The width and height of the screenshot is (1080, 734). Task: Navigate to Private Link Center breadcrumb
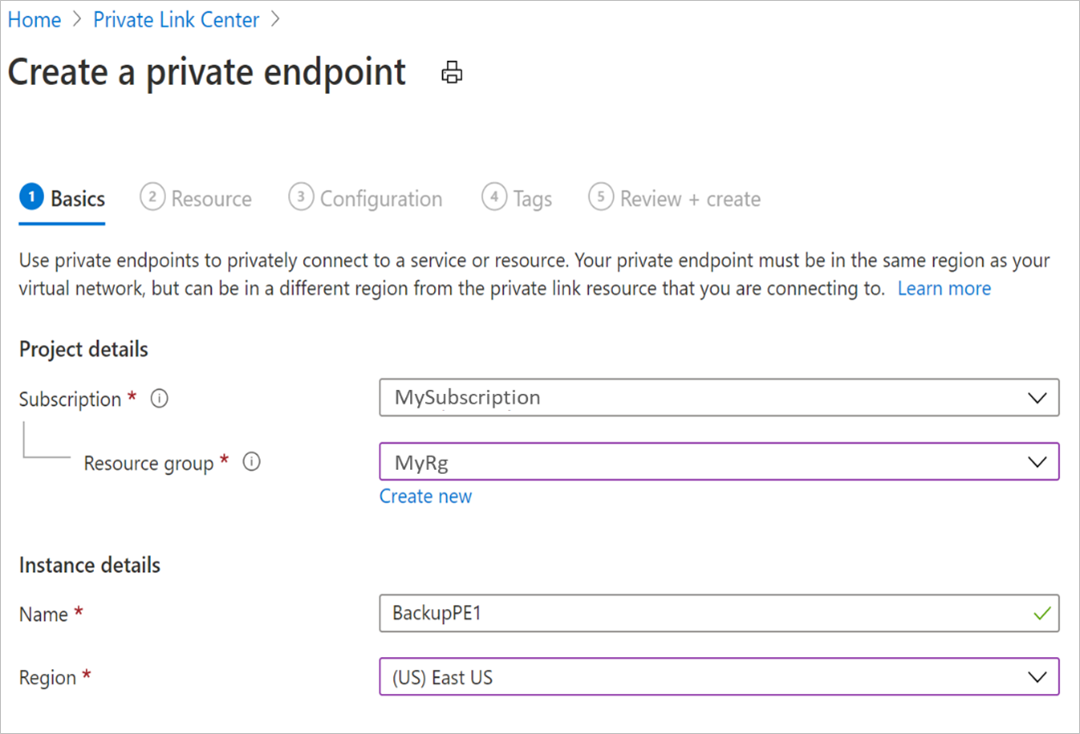click(x=176, y=19)
